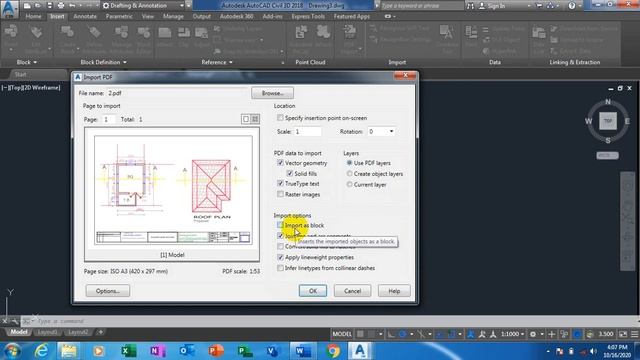Click the Insert block icon in the Block panel
The height and width of the screenshot is (360, 640).
[x=11, y=32]
